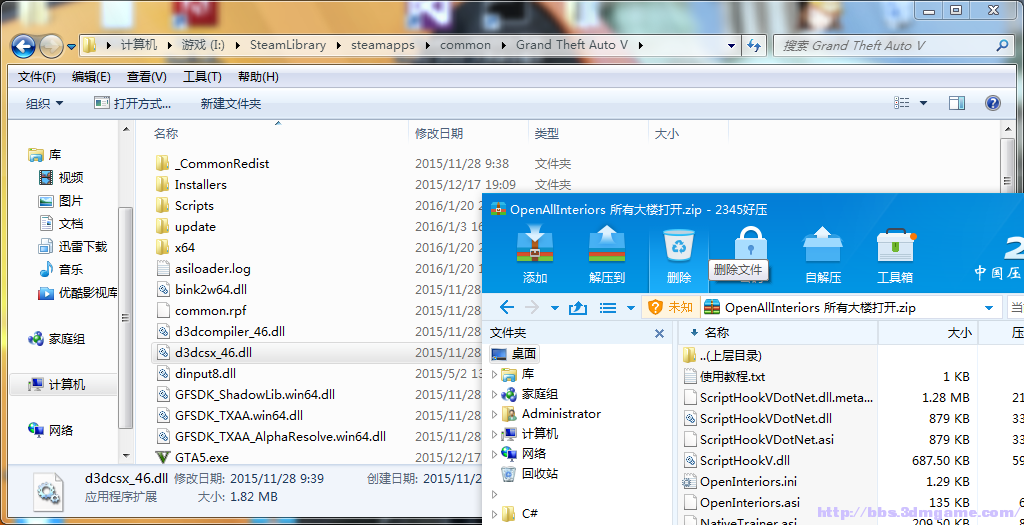Viewport: 1024px width, 525px height.
Task: Select 文档 in the Explorer library sidebar
Action: click(61, 223)
